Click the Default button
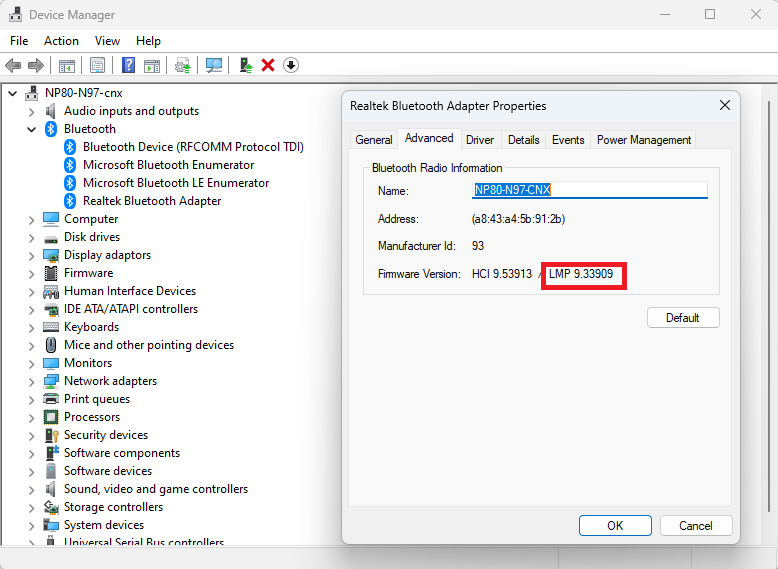Screen dimensions: 778x569 point(683,317)
